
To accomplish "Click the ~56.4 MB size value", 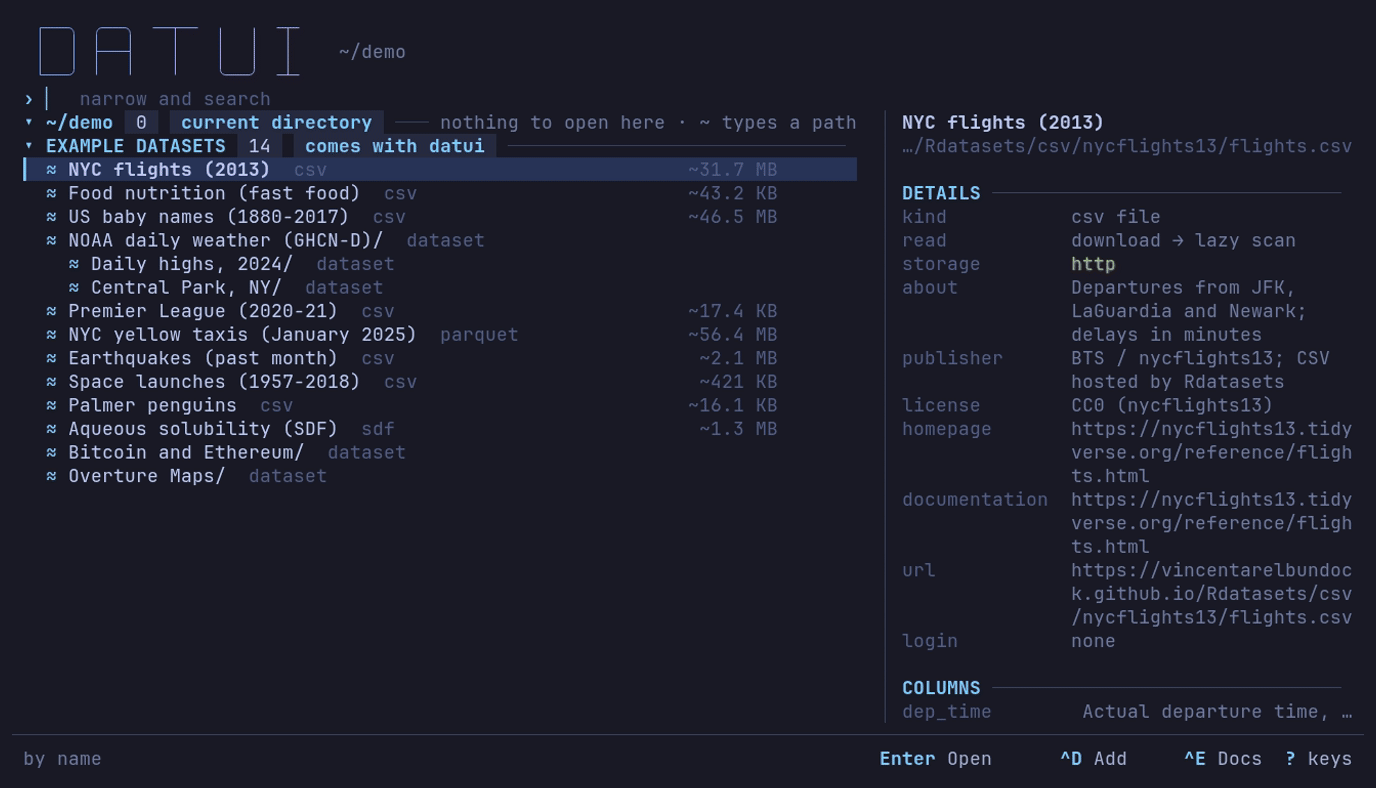I will point(732,335).
